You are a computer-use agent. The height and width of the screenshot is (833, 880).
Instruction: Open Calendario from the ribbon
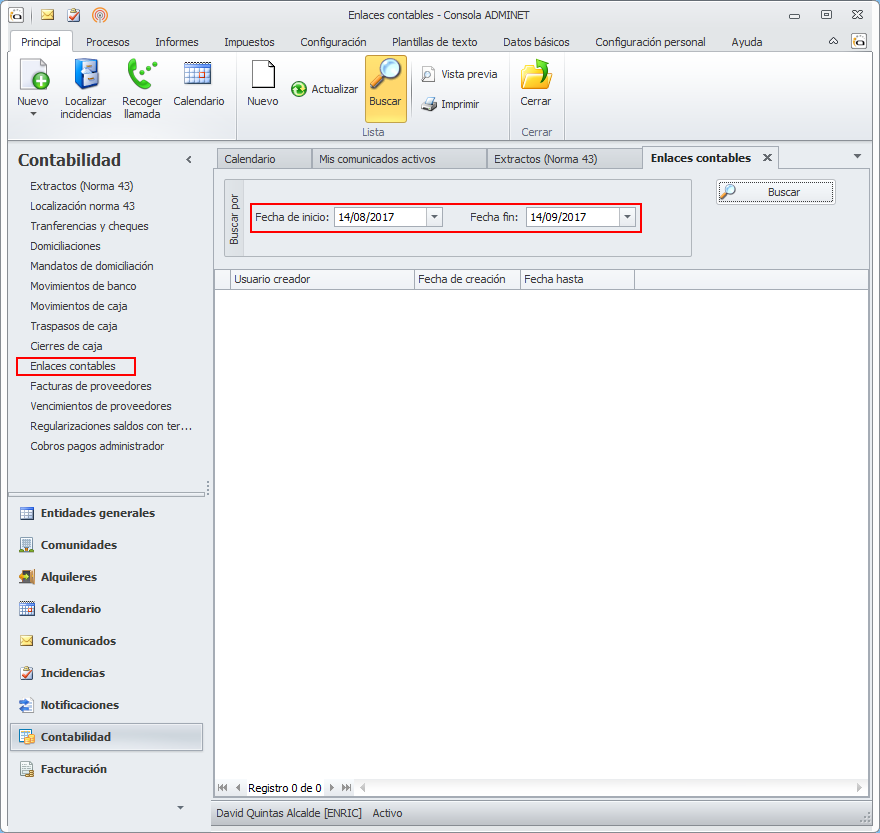(199, 84)
